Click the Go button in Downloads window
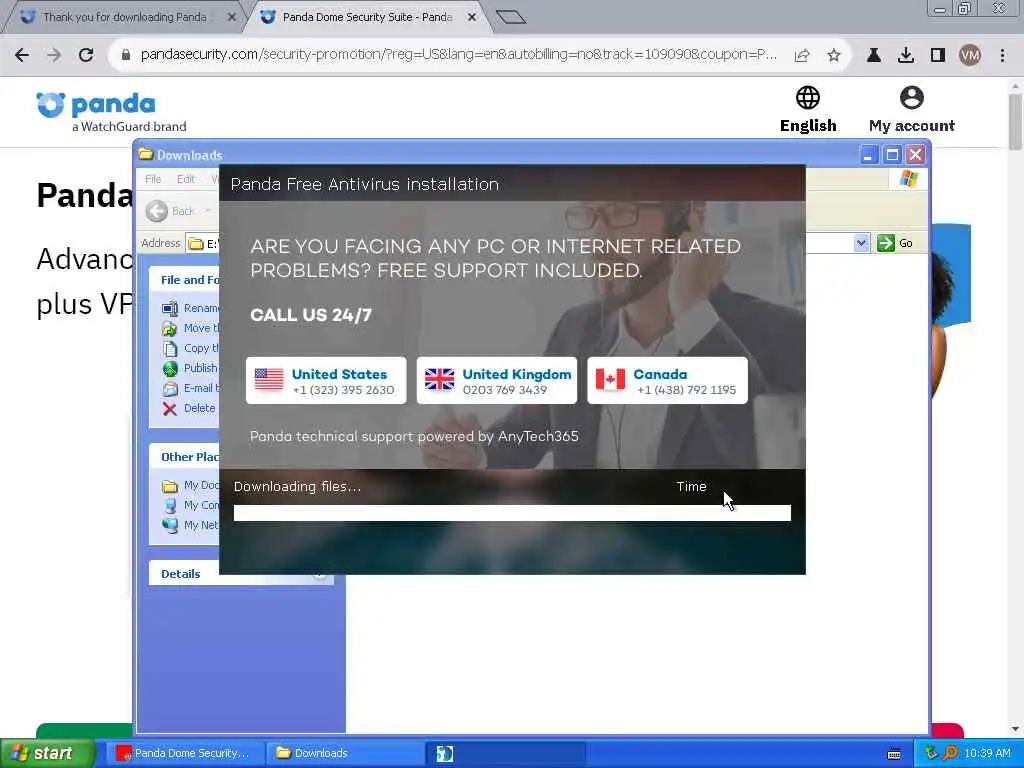Viewport: 1024px width, 768px height. pos(895,243)
